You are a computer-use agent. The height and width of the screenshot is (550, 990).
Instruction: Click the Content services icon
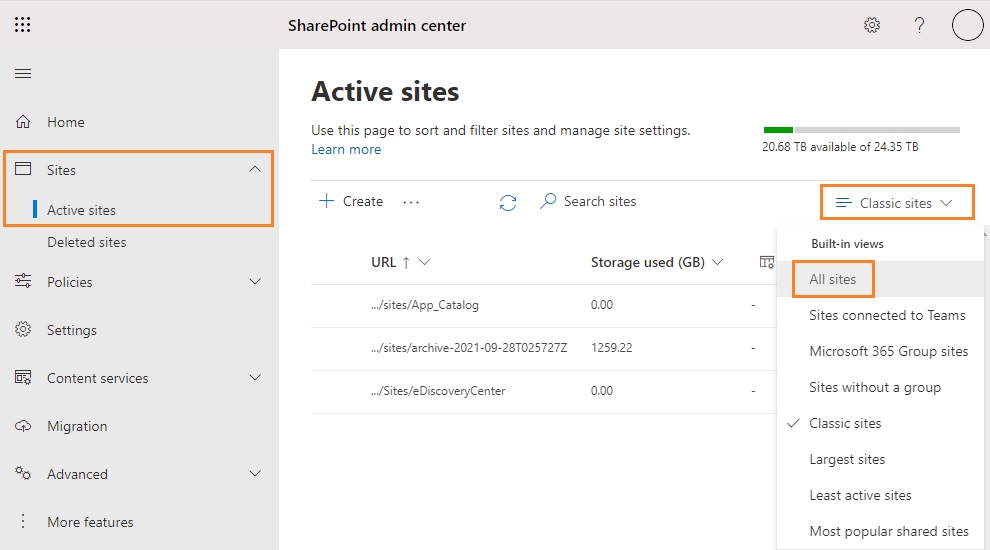pyautogui.click(x=23, y=378)
